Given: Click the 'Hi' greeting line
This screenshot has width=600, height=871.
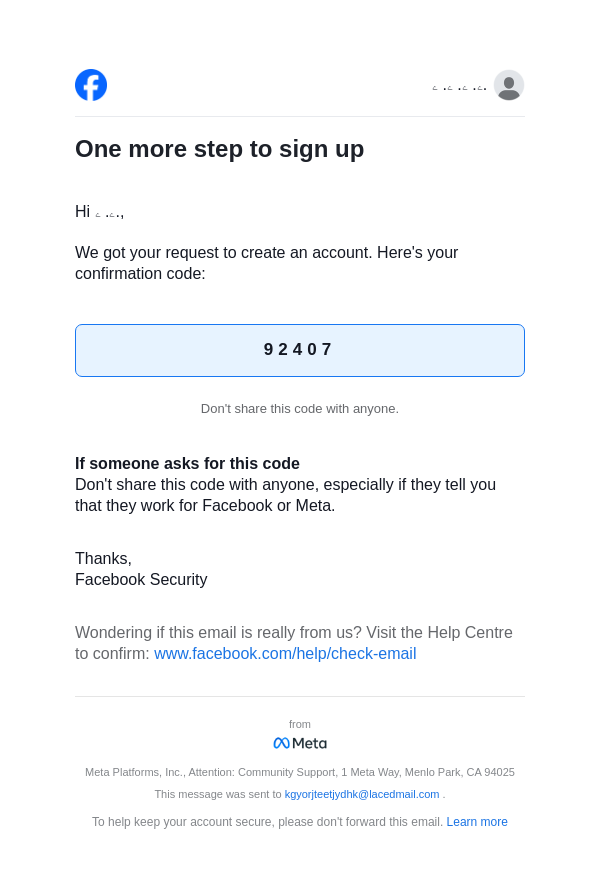Looking at the screenshot, I should 99,212.
